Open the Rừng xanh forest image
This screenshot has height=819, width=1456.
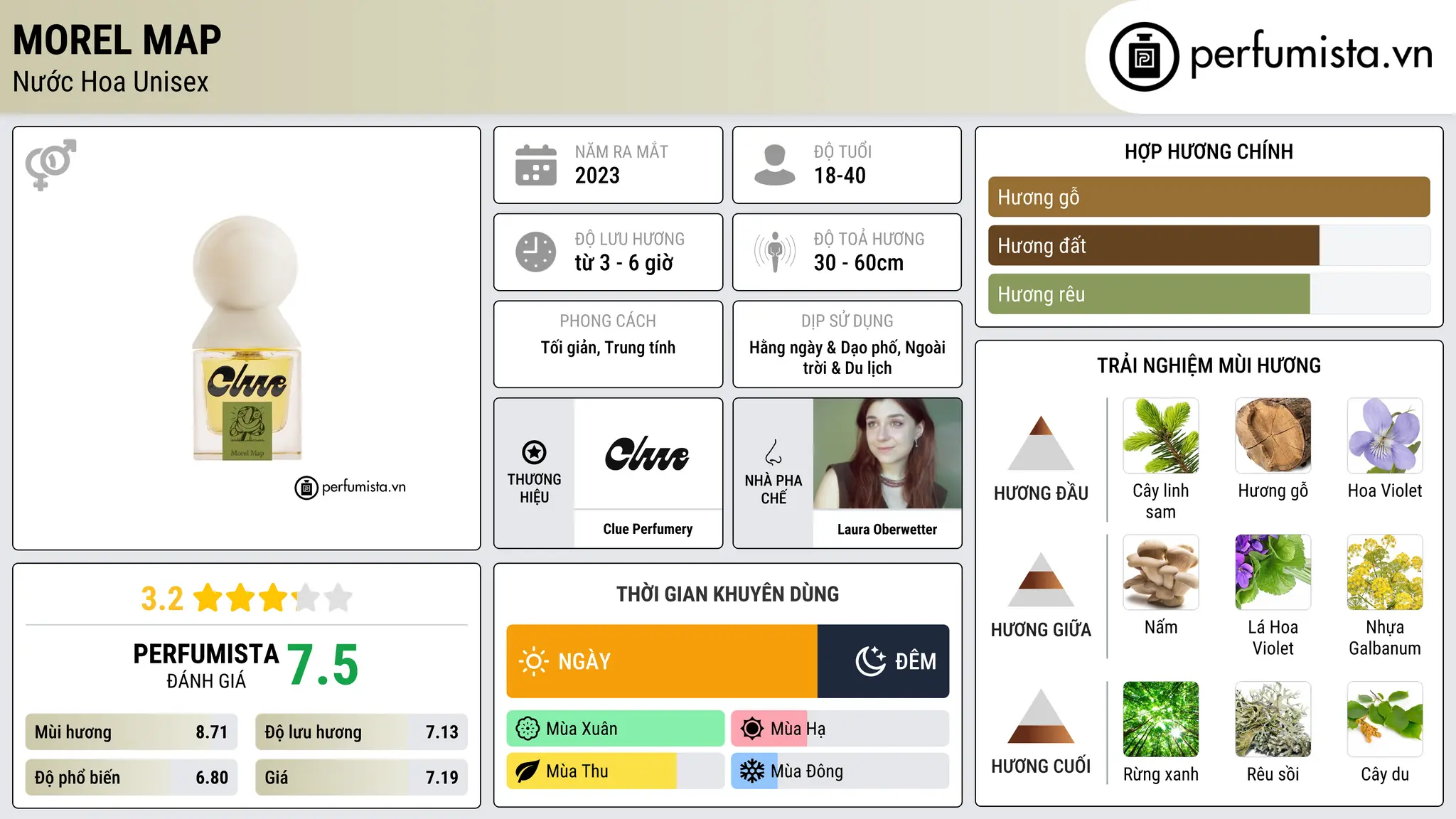(1161, 719)
